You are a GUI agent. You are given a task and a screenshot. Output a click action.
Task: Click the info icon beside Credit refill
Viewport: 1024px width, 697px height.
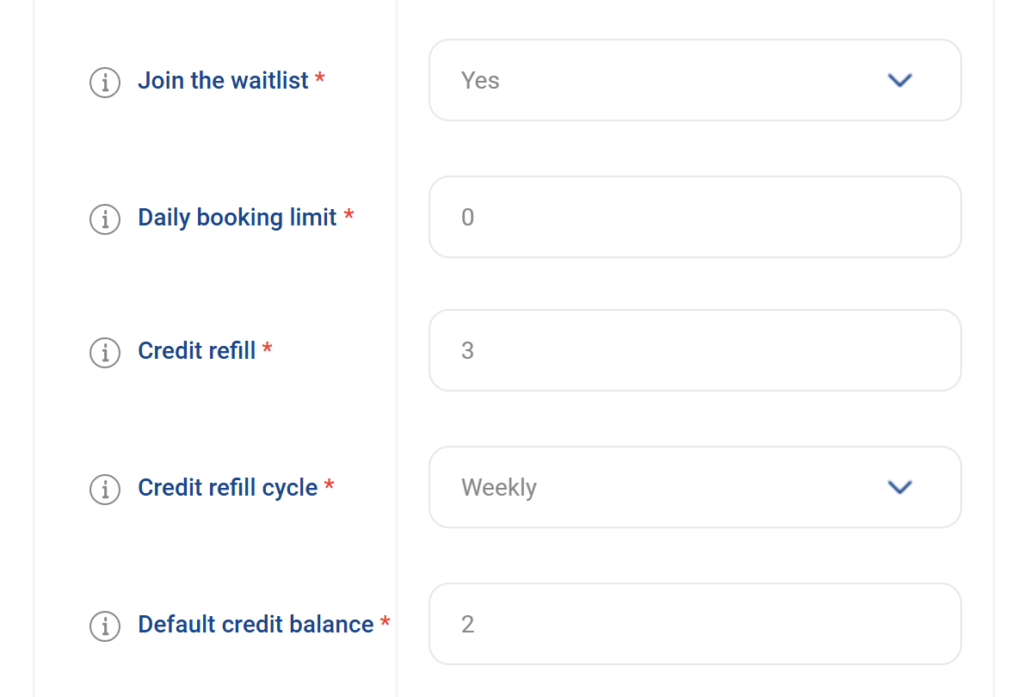(105, 353)
